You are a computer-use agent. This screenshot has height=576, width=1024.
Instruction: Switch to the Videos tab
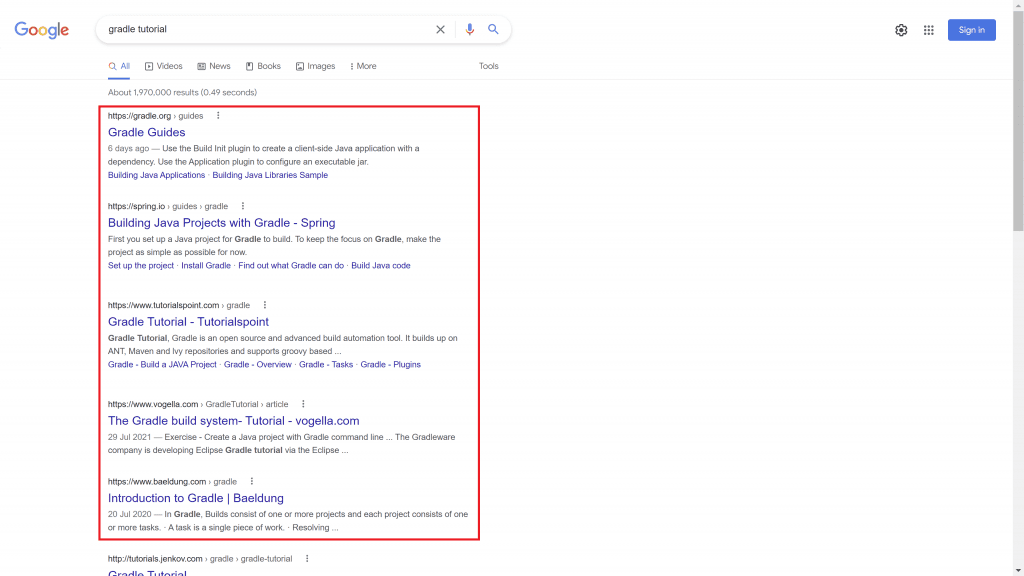pyautogui.click(x=164, y=66)
